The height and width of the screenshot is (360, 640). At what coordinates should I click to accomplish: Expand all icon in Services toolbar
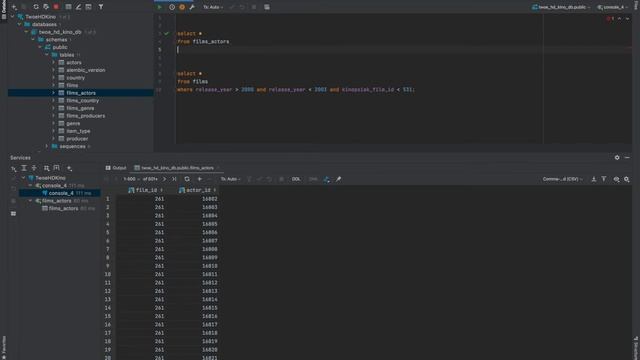pyautogui.click(x=24, y=168)
